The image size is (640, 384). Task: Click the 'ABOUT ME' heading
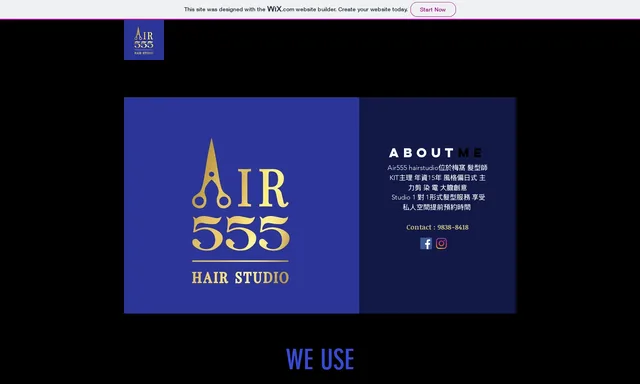(x=436, y=153)
